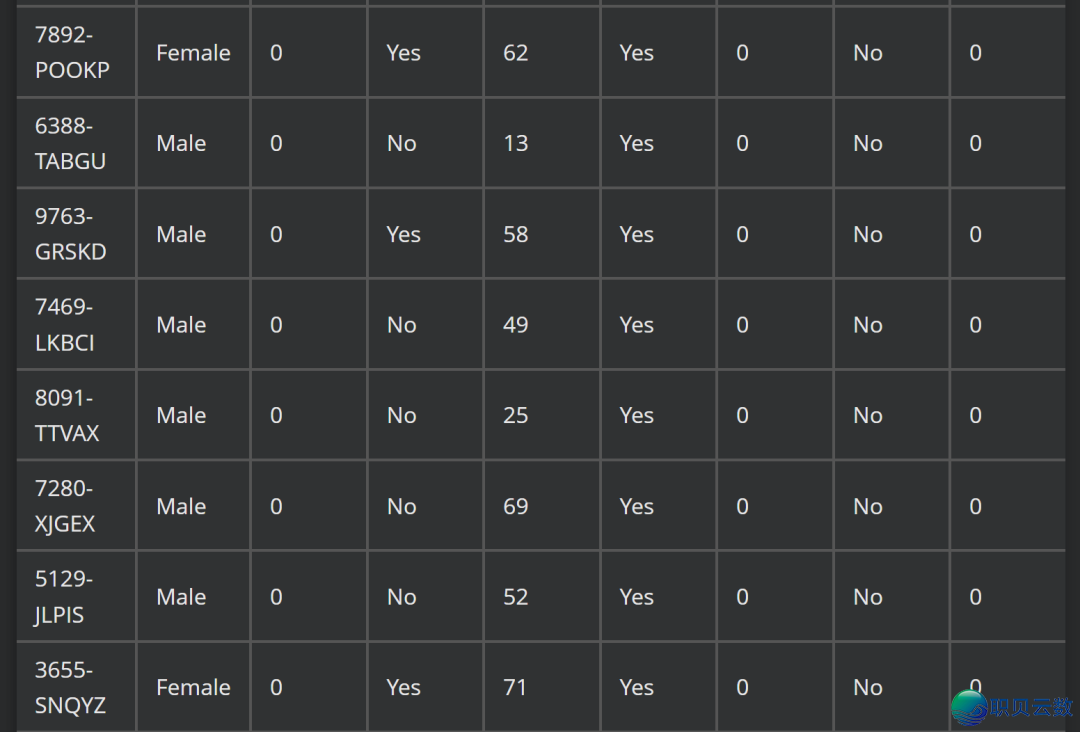Select the 9763-GRSKD customer ID
Image resolution: width=1080 pixels, height=732 pixels.
70,234
